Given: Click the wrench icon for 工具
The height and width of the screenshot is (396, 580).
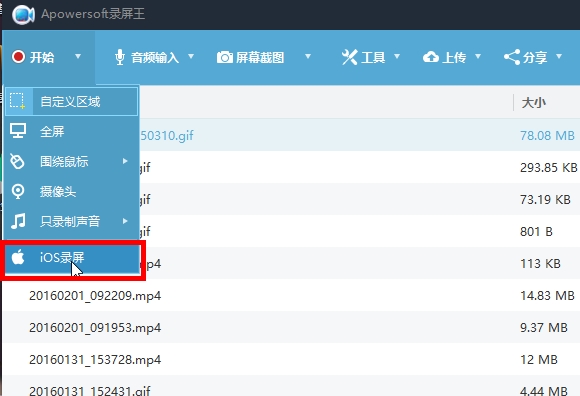Looking at the screenshot, I should (x=350, y=57).
